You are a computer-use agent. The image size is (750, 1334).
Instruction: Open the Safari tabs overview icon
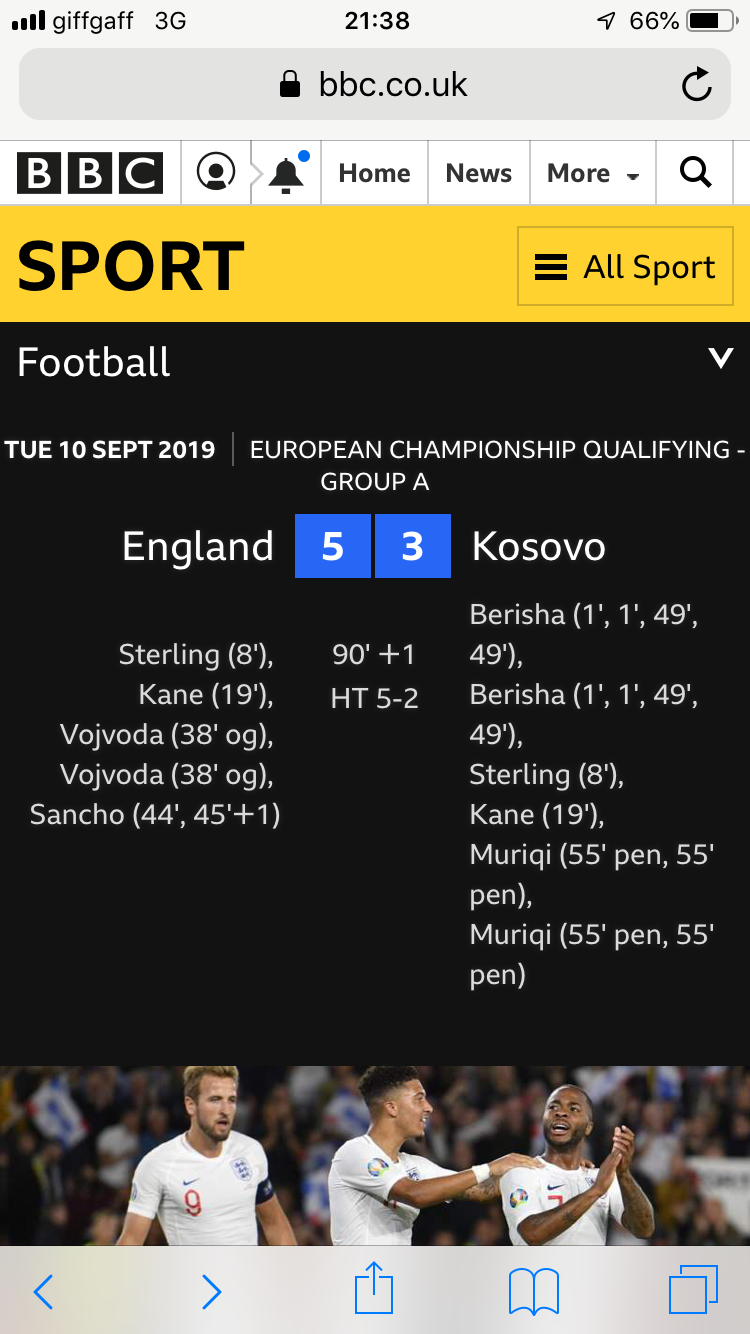[x=693, y=1289]
